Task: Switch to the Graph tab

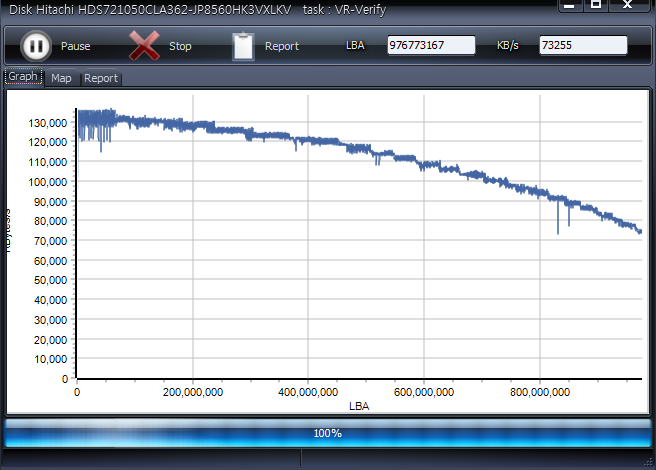Action: click(x=23, y=77)
